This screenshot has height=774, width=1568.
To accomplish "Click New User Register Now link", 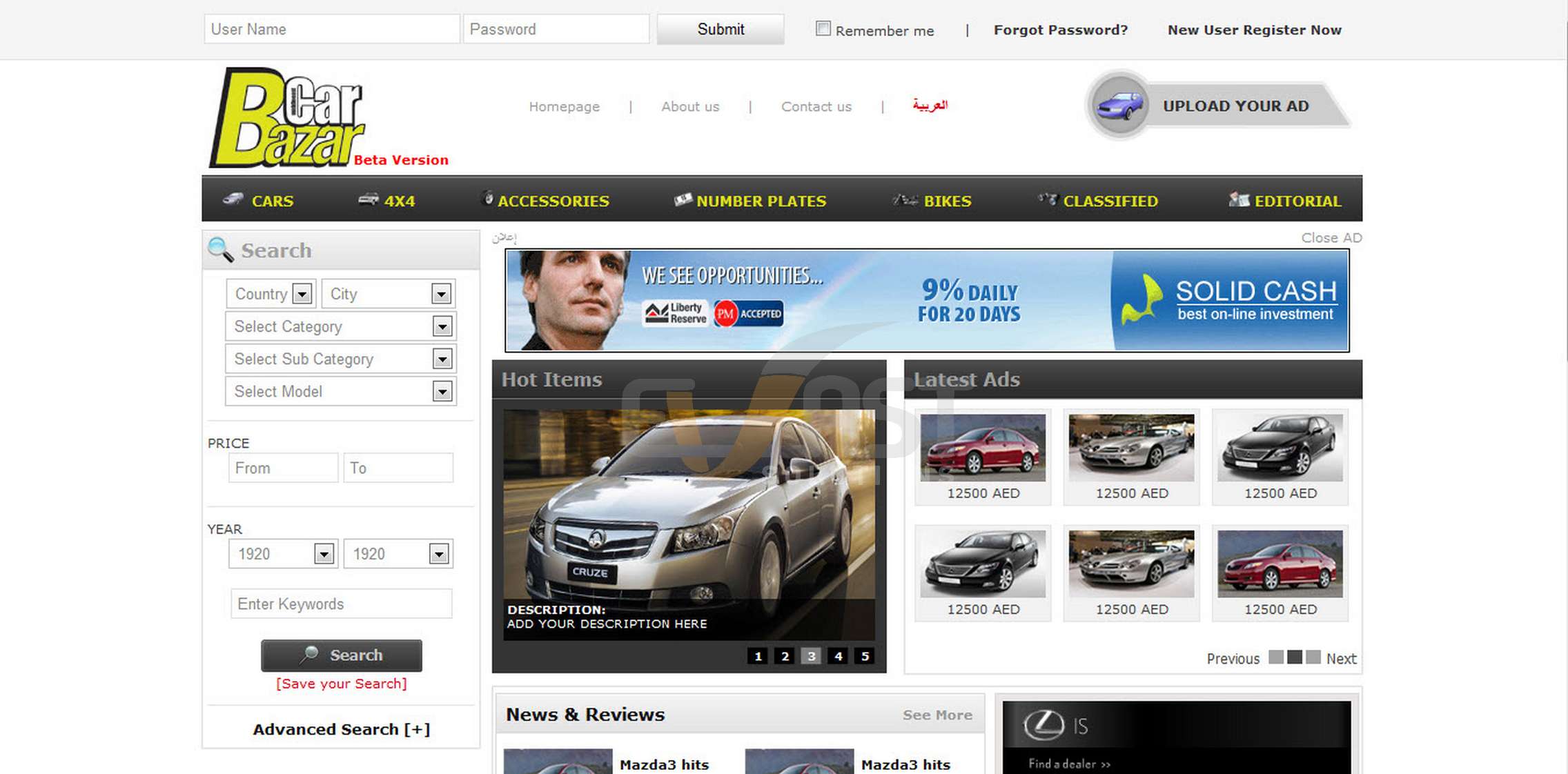I will (1255, 30).
